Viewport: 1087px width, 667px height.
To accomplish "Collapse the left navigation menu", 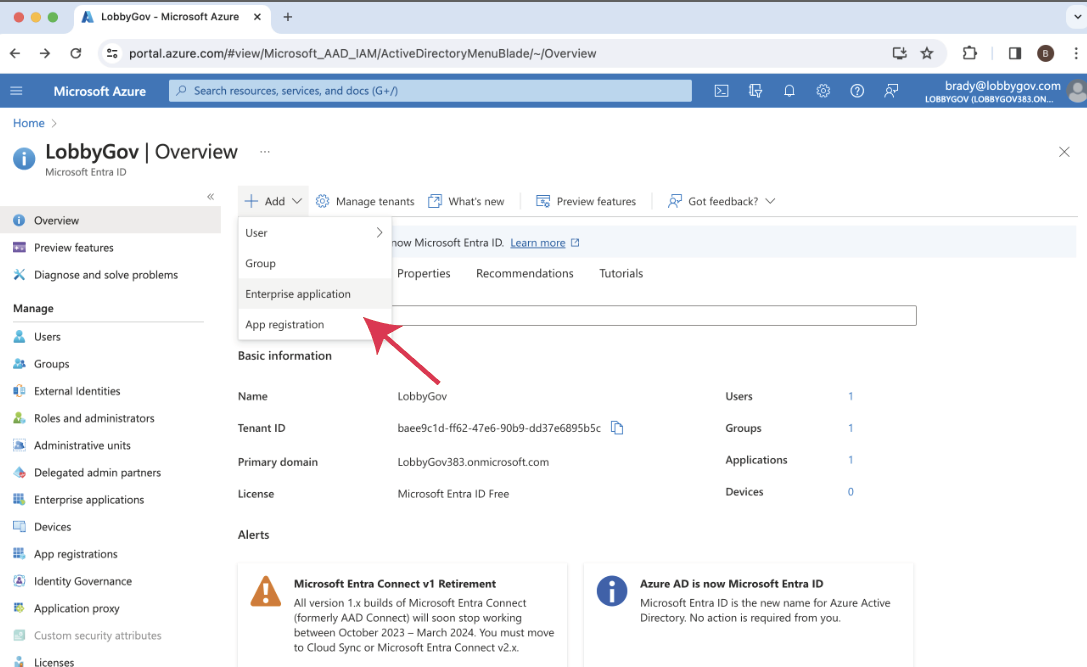I will (x=211, y=197).
